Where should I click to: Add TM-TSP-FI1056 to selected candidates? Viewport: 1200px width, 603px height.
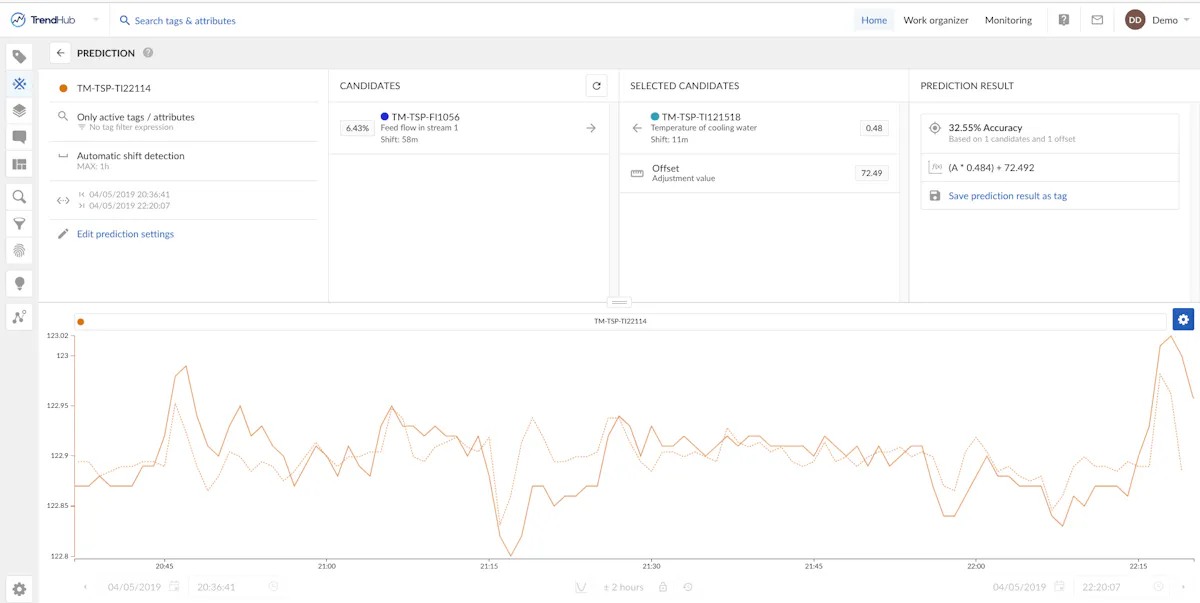click(591, 128)
